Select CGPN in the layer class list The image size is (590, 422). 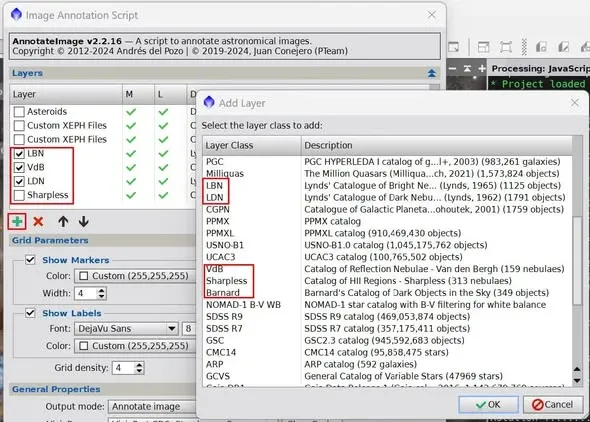tap(217, 209)
